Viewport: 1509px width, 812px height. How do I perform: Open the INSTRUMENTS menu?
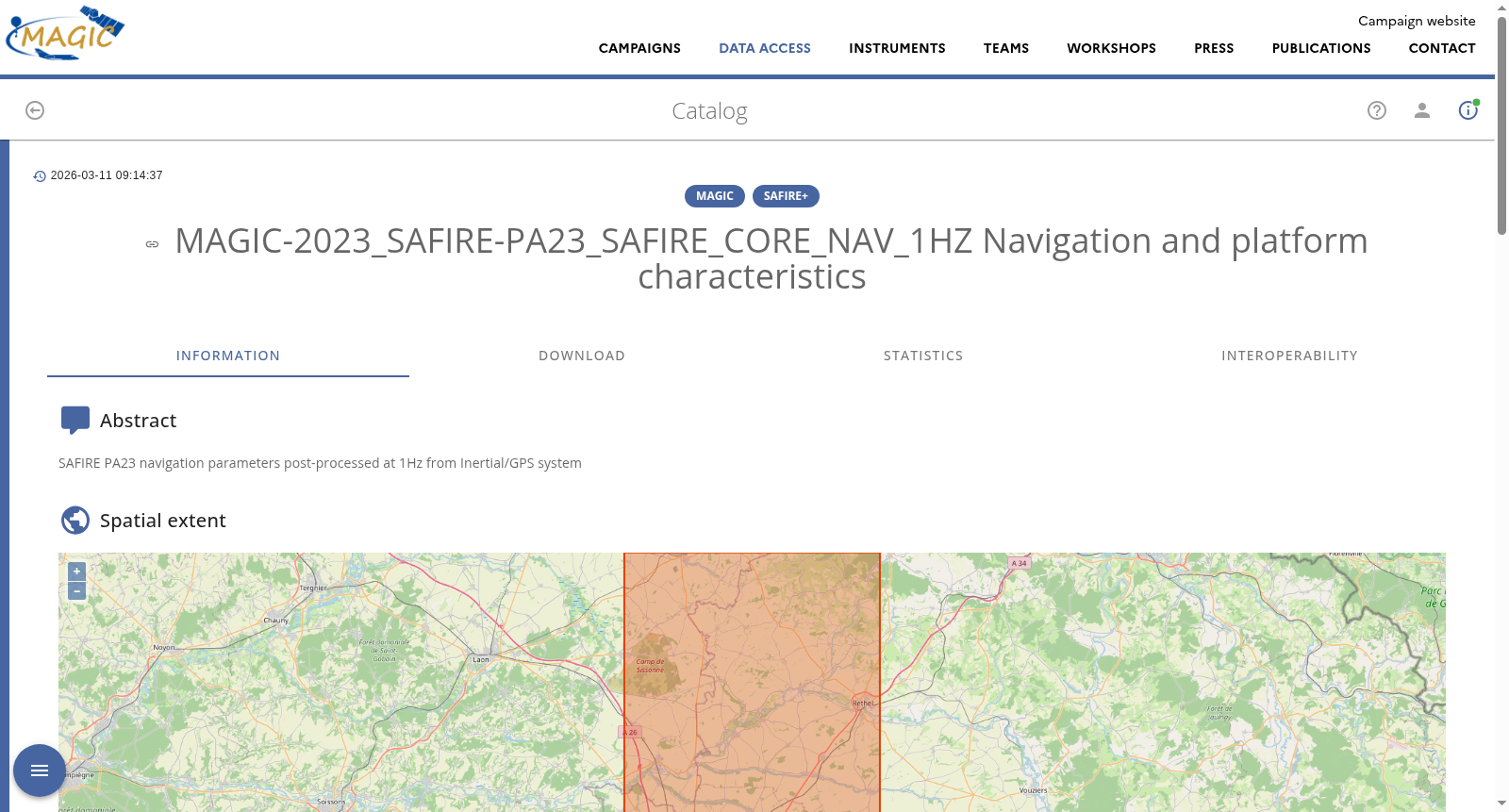897,48
